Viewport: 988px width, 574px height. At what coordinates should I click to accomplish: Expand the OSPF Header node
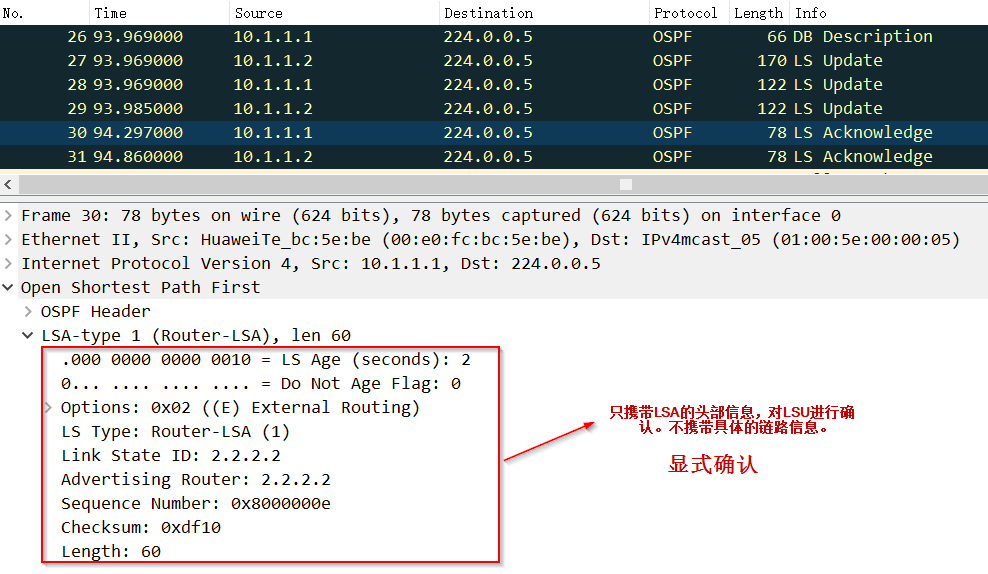click(28, 311)
